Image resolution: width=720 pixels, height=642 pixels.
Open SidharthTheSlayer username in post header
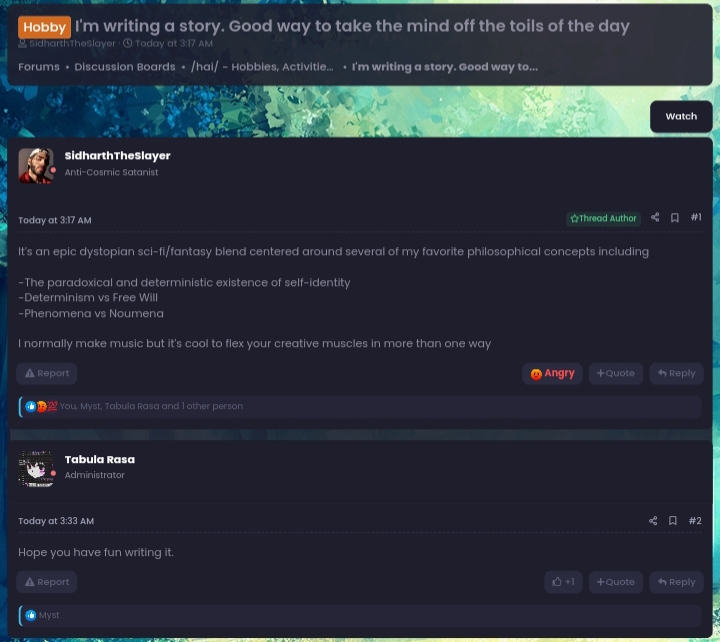tap(118, 156)
